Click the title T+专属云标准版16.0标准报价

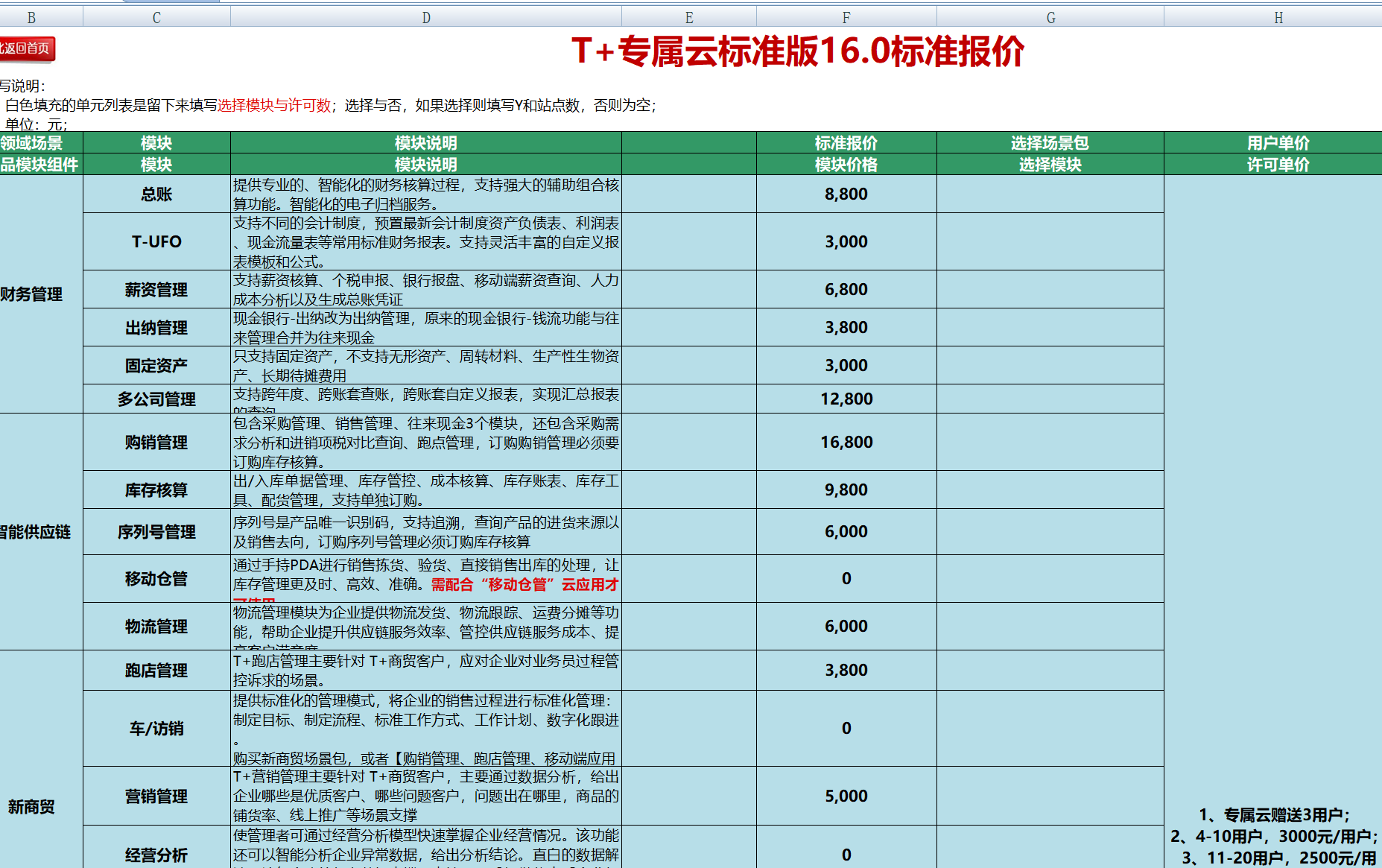point(798,51)
